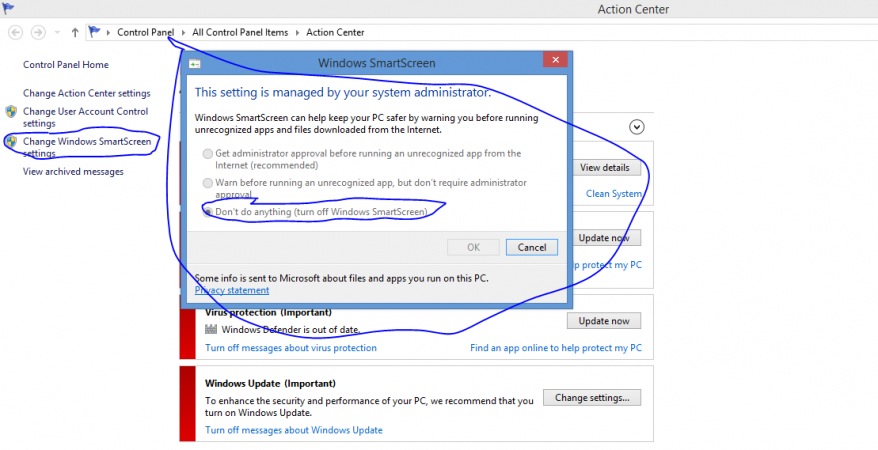Select Don't do anything SmartScreen option
878x450 pixels.
[208, 212]
